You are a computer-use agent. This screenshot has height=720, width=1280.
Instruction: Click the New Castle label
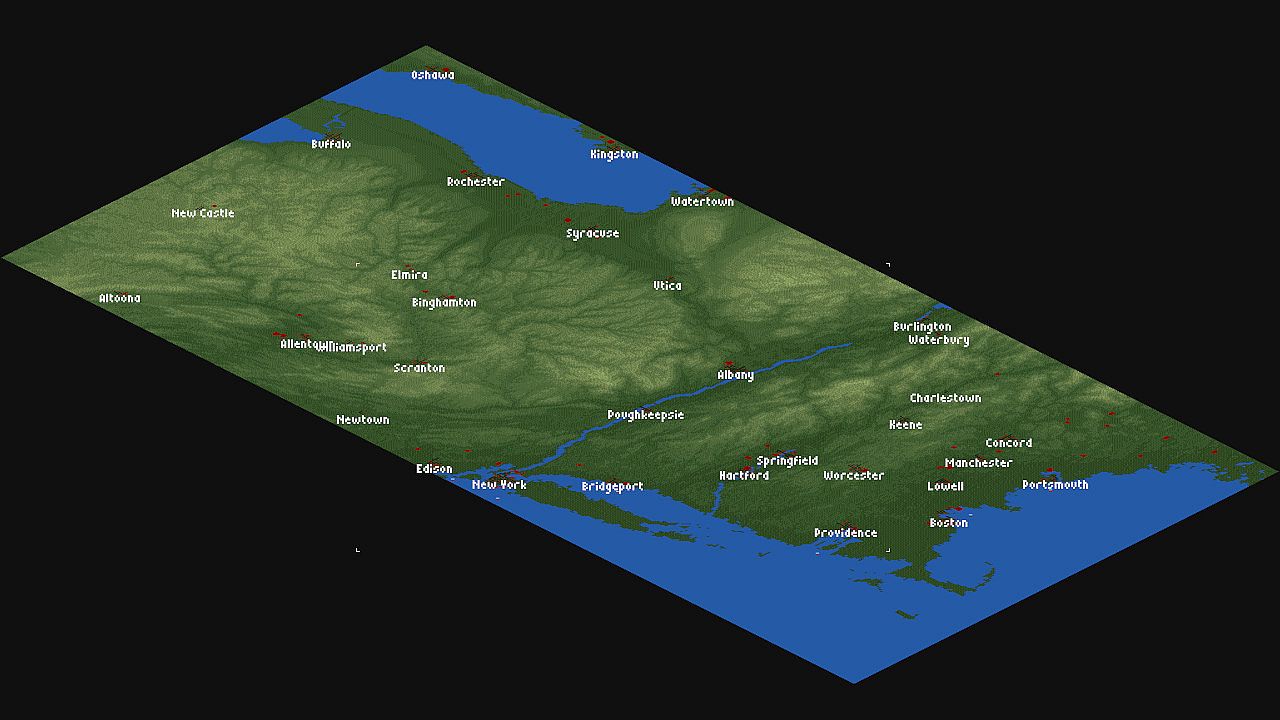[x=203, y=213]
